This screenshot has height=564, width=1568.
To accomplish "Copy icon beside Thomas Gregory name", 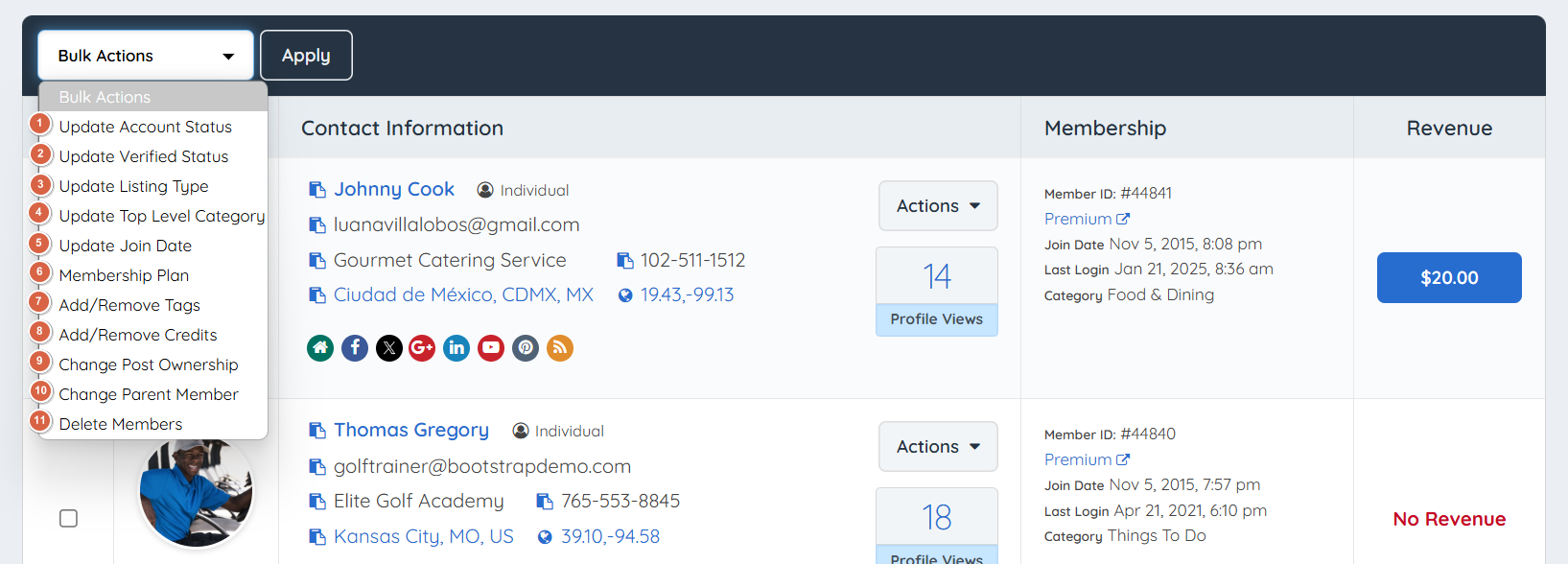I will click(317, 431).
